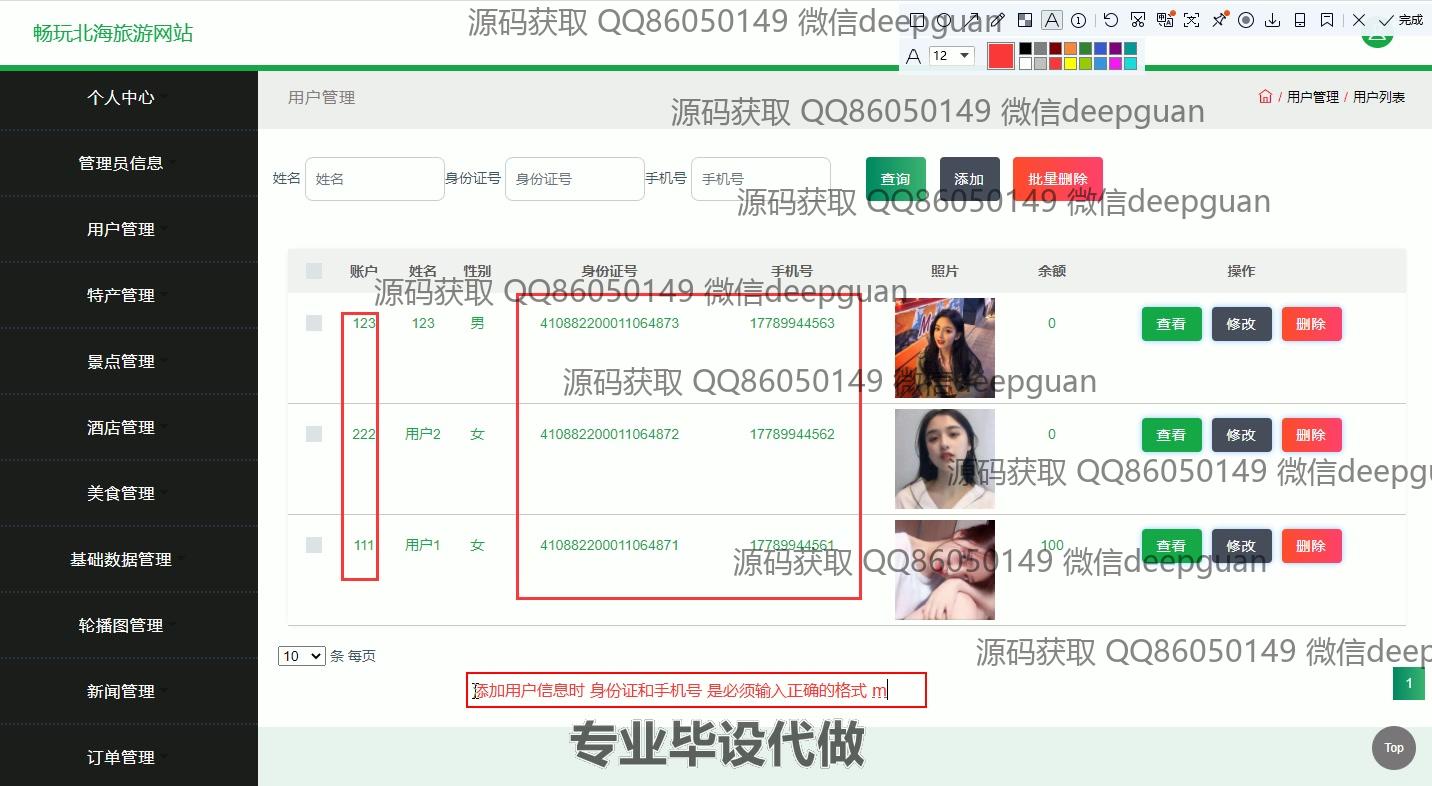Image resolution: width=1432 pixels, height=786 pixels.
Task: Click the 身份证号 search input field
Action: click(x=574, y=179)
